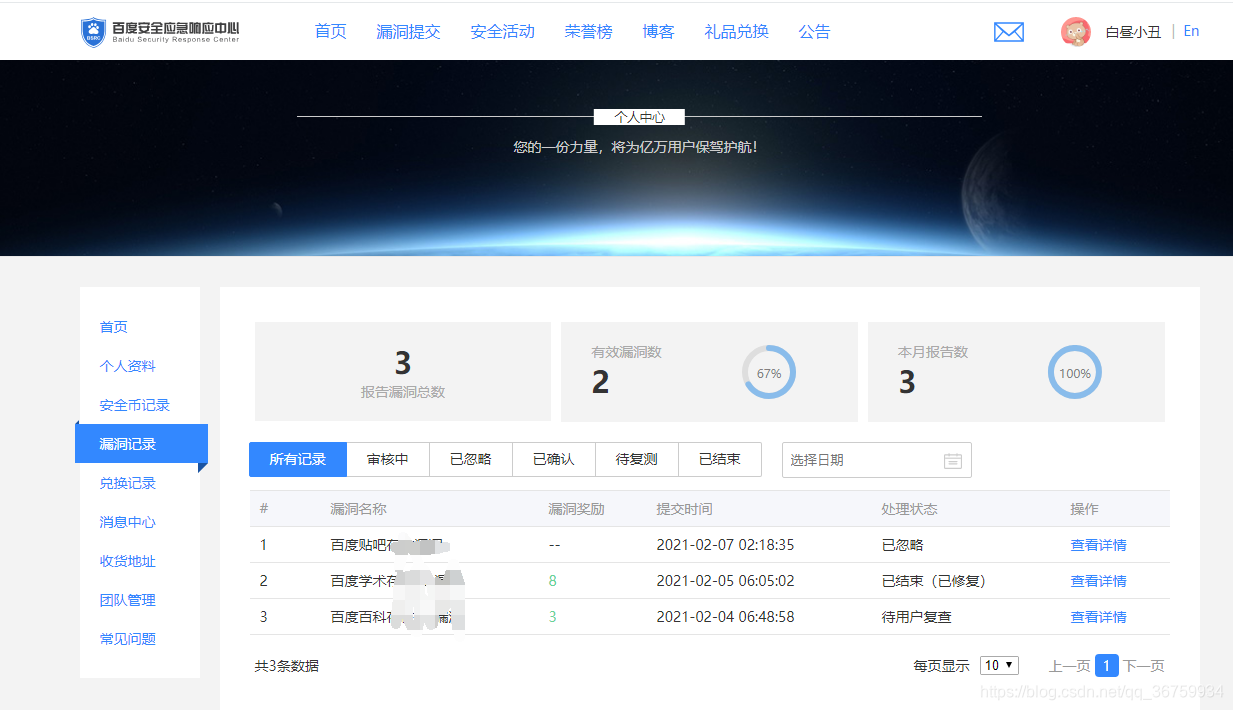Viewport: 1233px width, 710px height.
Task: Select the 待复测 filter tab
Action: click(x=637, y=460)
